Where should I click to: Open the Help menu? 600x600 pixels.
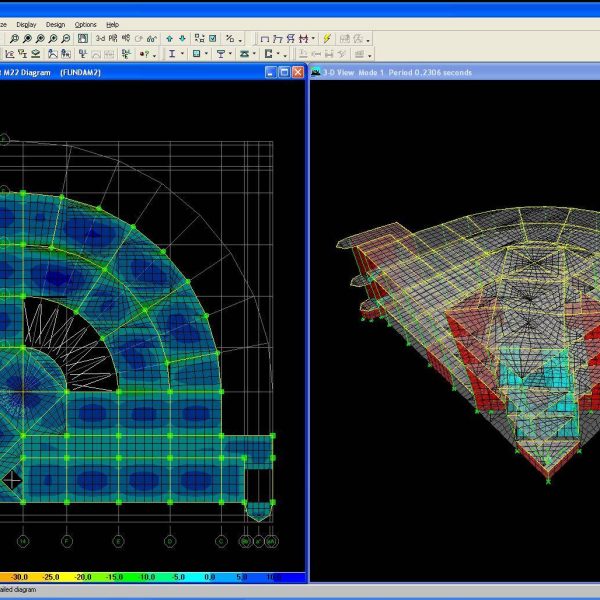pyautogui.click(x=112, y=24)
